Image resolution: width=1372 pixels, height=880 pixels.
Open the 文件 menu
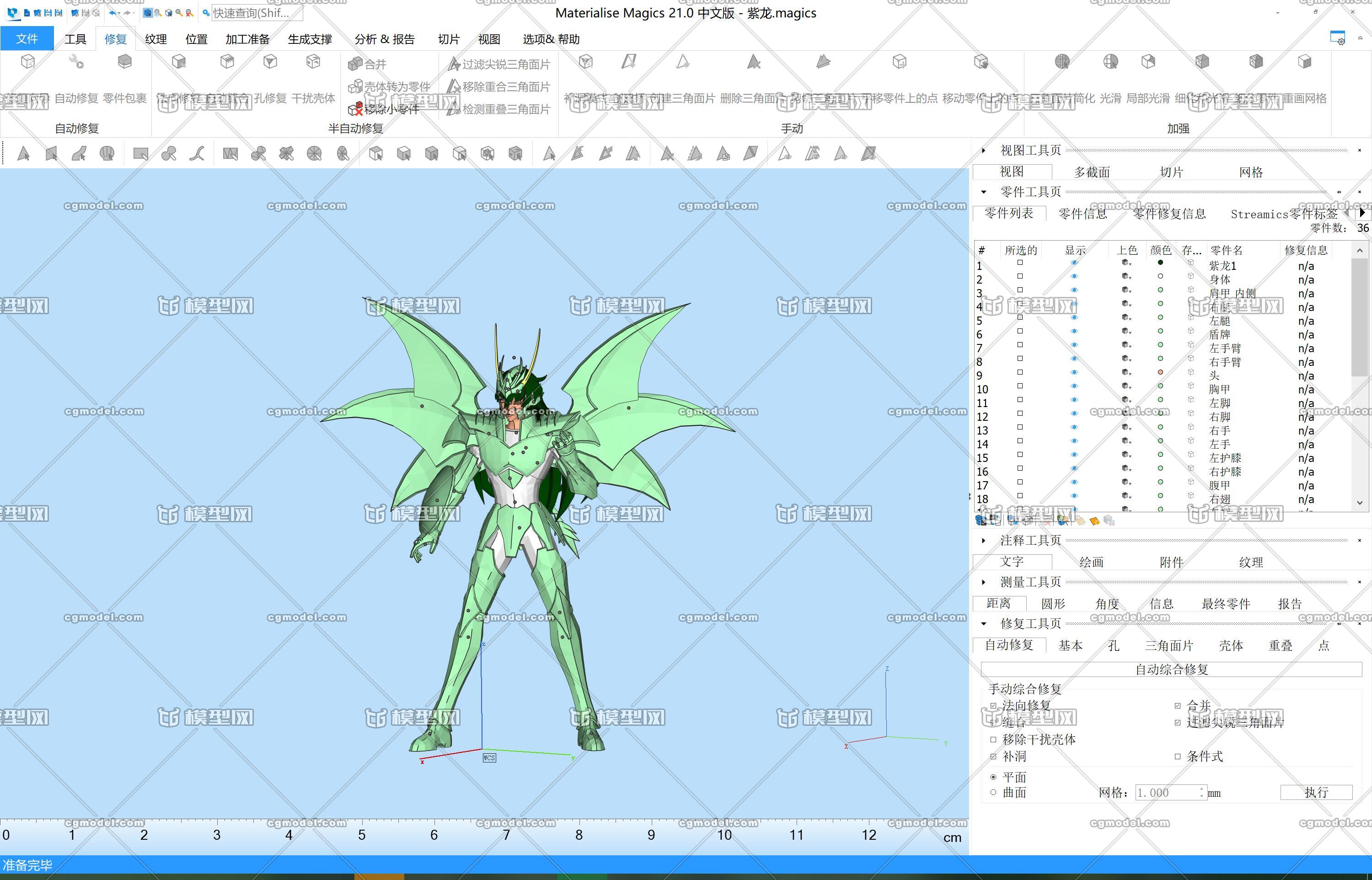pyautogui.click(x=27, y=38)
